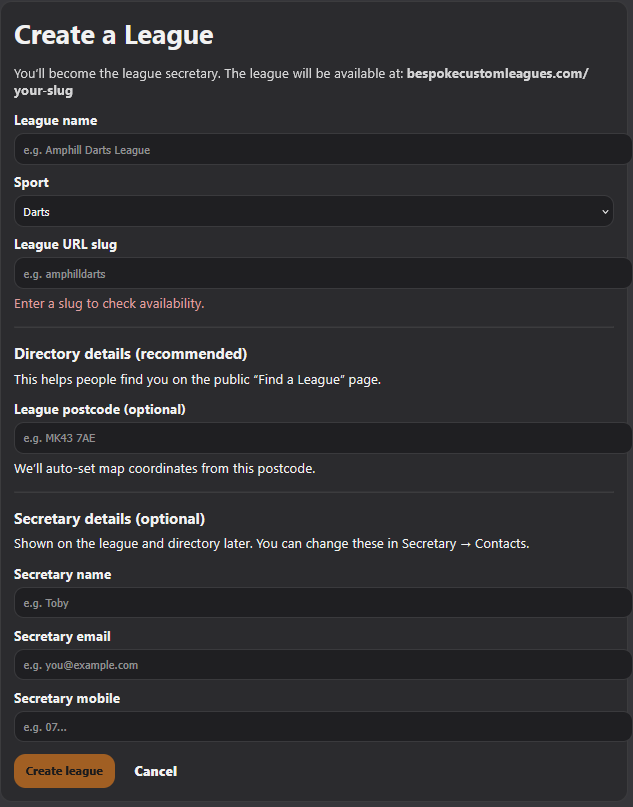Click the League postcode text box
The height and width of the screenshot is (807, 633).
tap(320, 438)
